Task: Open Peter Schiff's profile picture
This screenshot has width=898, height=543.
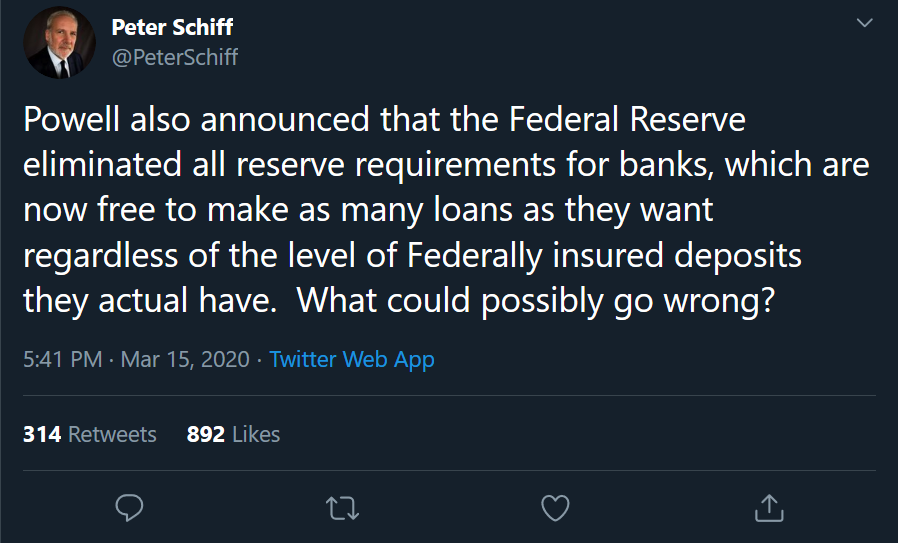Action: [59, 42]
